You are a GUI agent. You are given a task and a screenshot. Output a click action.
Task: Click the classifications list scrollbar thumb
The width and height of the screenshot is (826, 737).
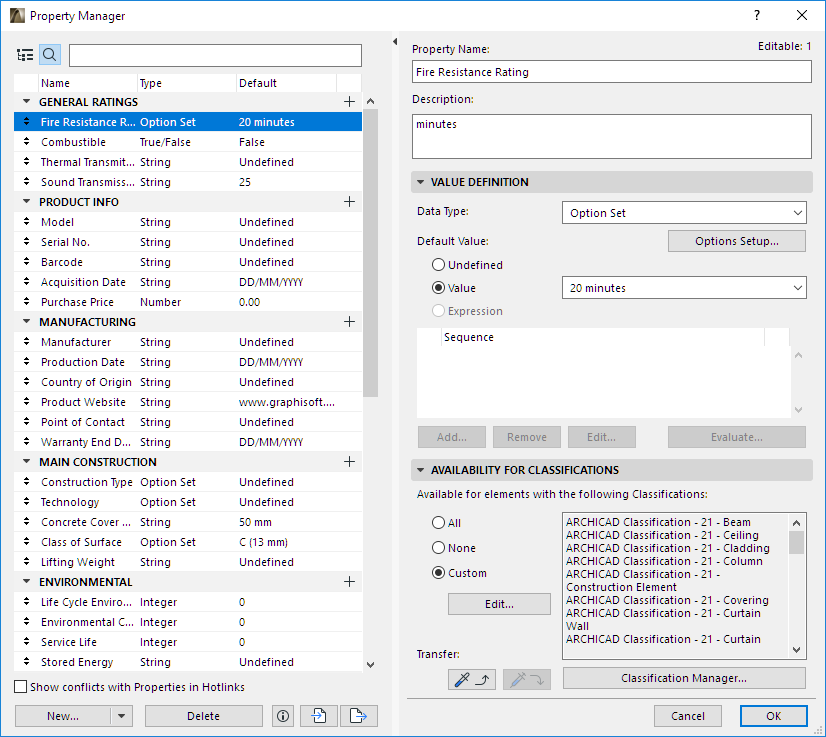point(796,542)
